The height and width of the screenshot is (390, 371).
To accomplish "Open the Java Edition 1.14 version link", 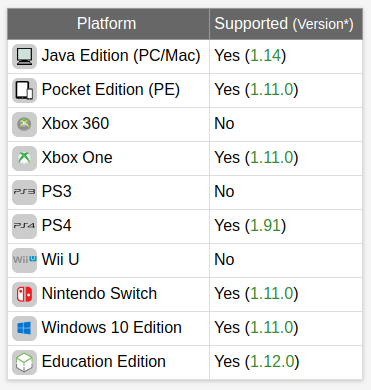I will [265, 56].
